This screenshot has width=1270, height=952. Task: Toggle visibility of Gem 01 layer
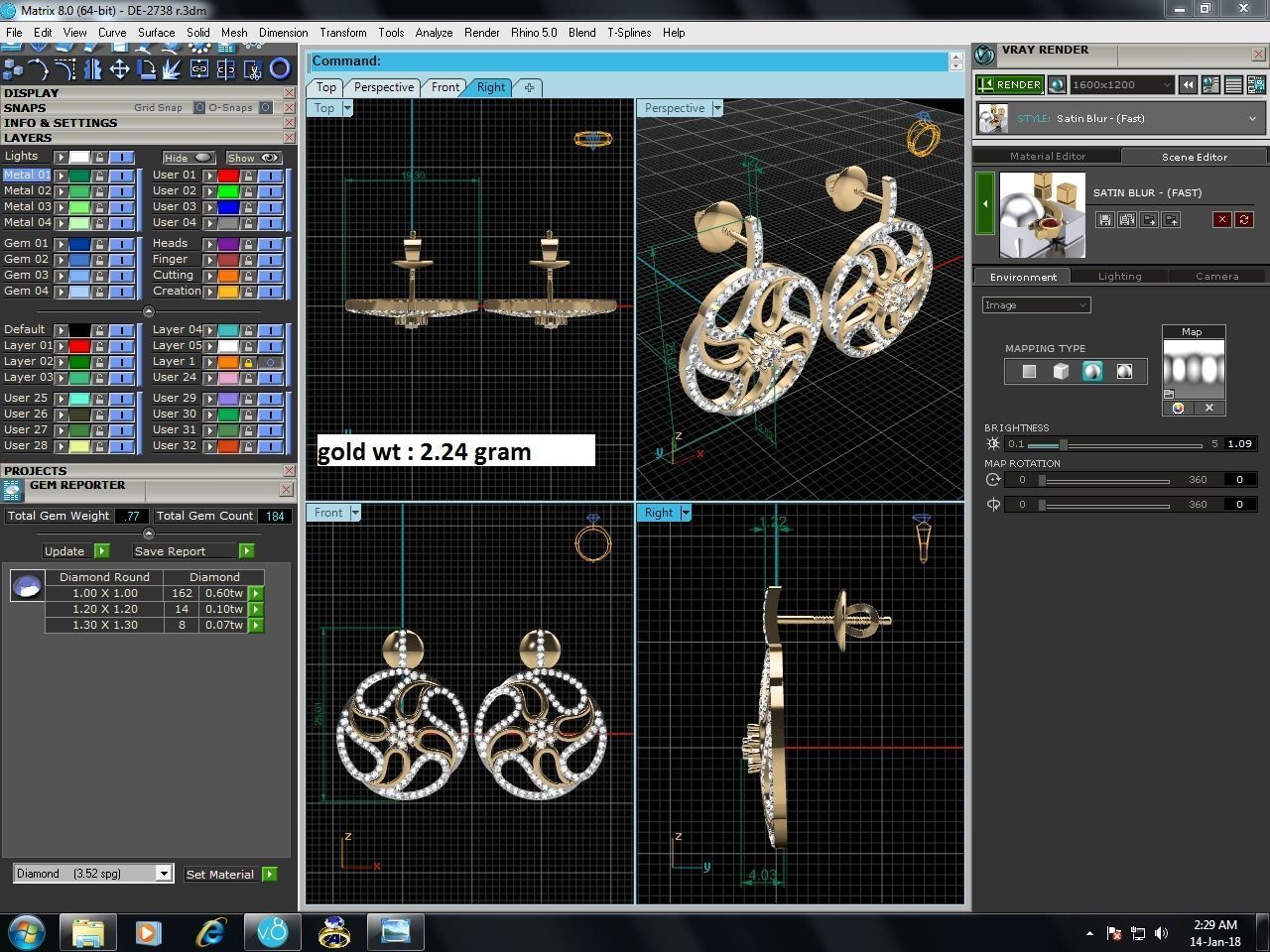coord(121,244)
